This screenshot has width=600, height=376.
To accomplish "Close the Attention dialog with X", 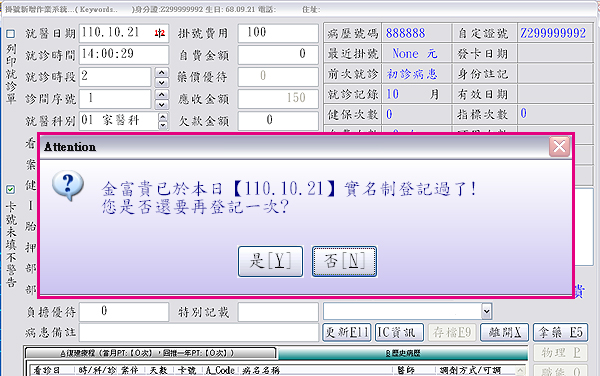I will (x=559, y=146).
